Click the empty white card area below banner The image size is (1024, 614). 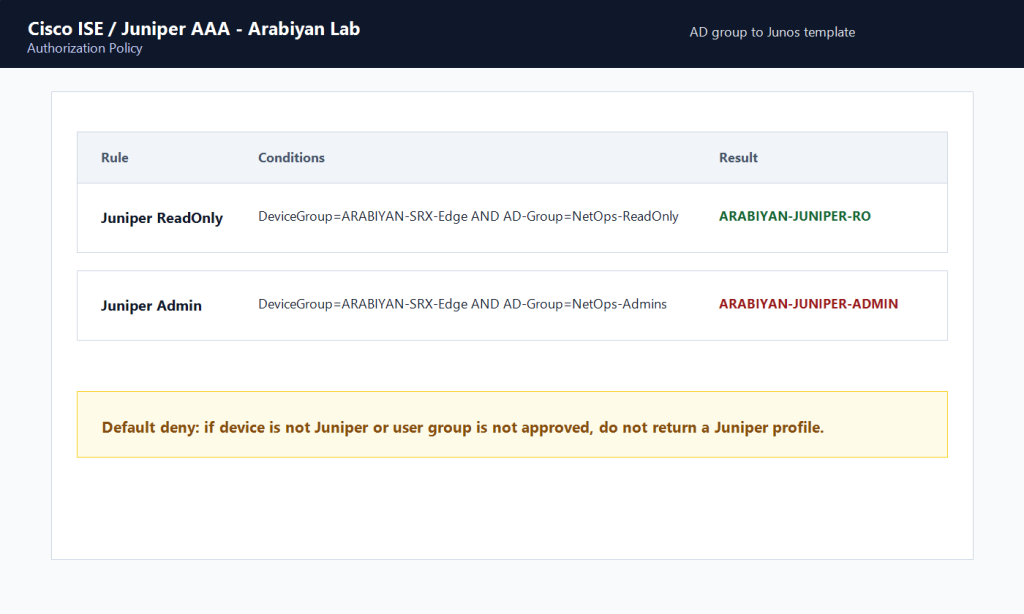(512, 508)
